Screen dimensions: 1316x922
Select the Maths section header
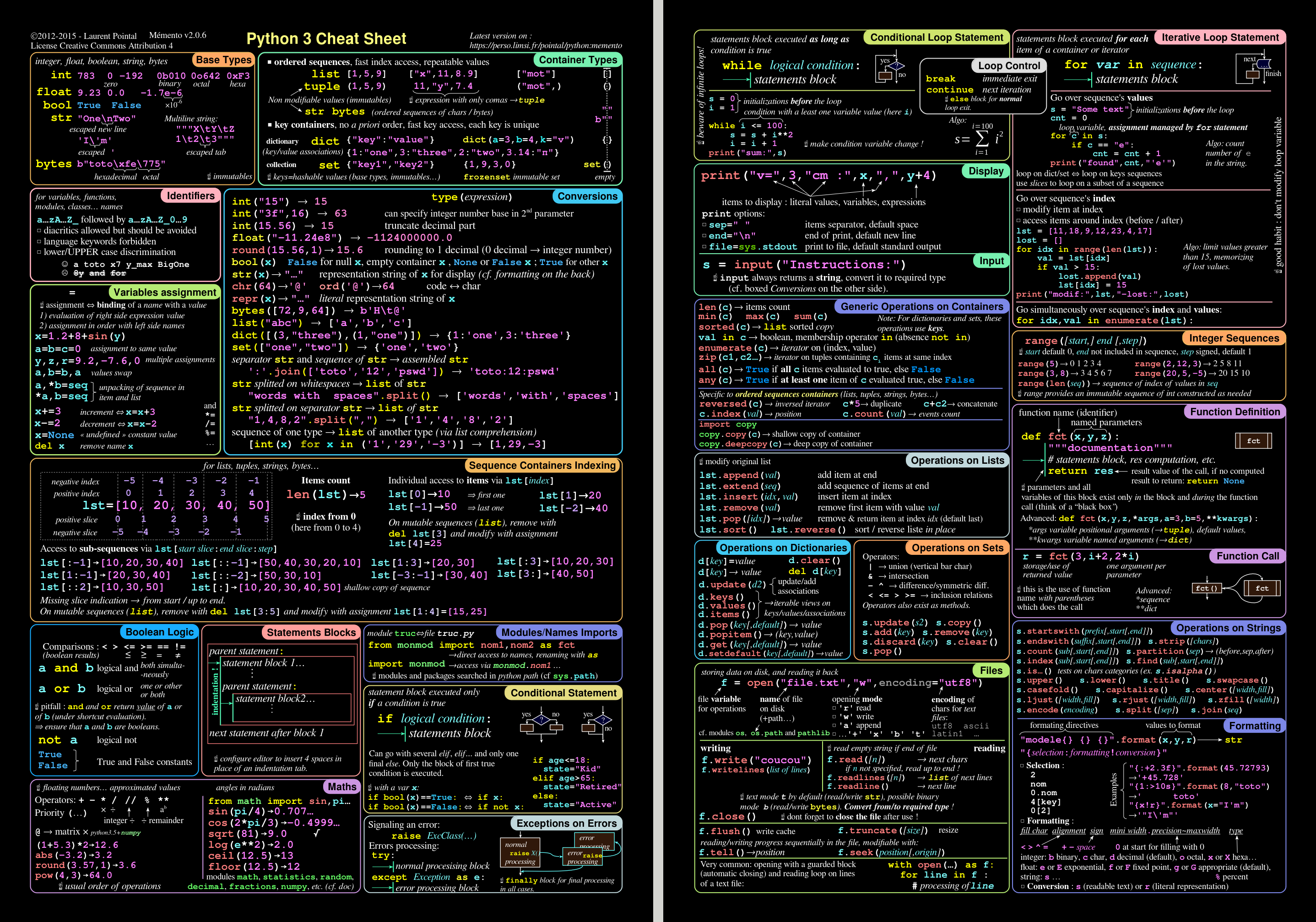click(x=342, y=786)
